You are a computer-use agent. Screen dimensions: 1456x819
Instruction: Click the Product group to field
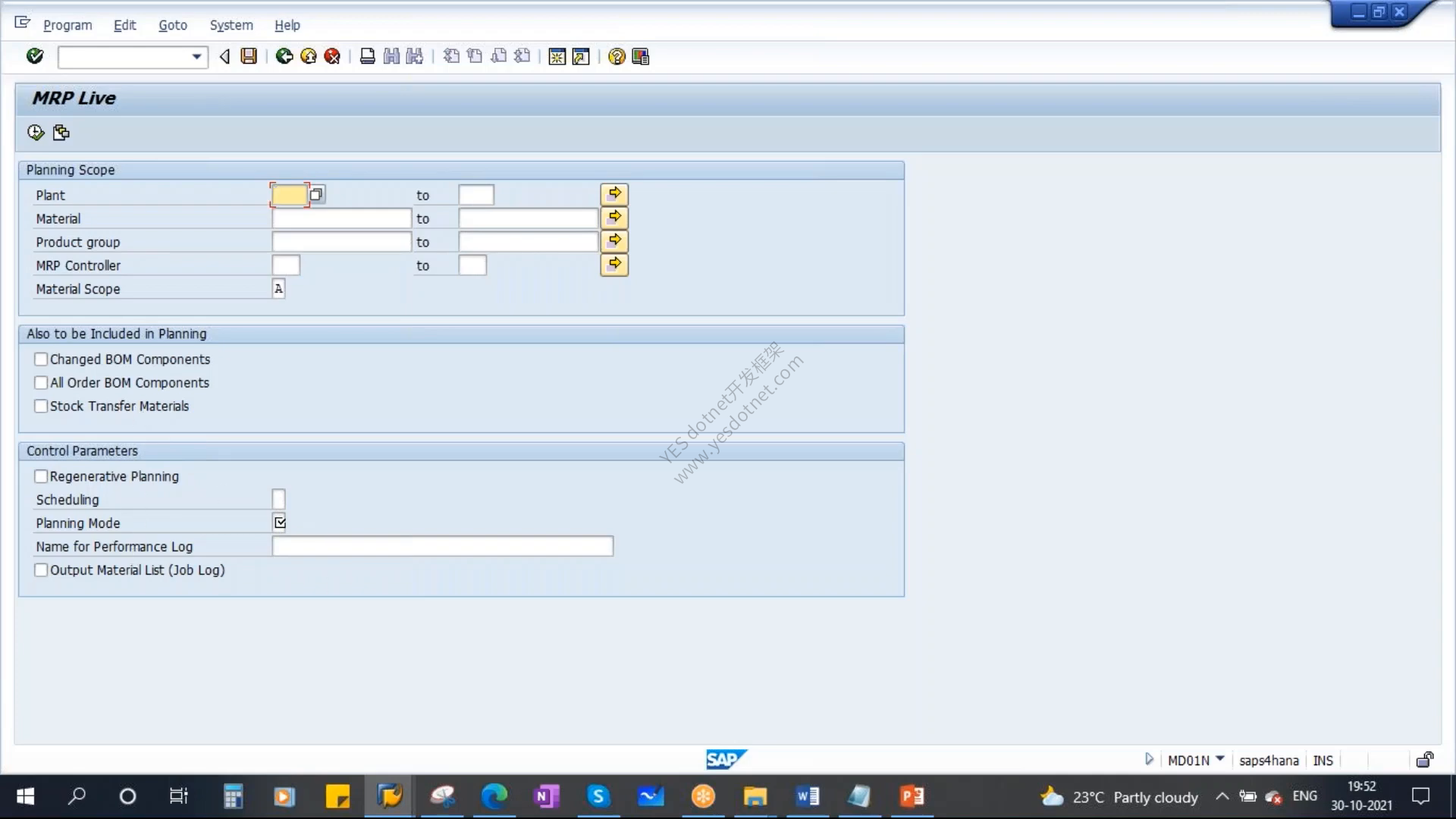pyautogui.click(x=529, y=242)
